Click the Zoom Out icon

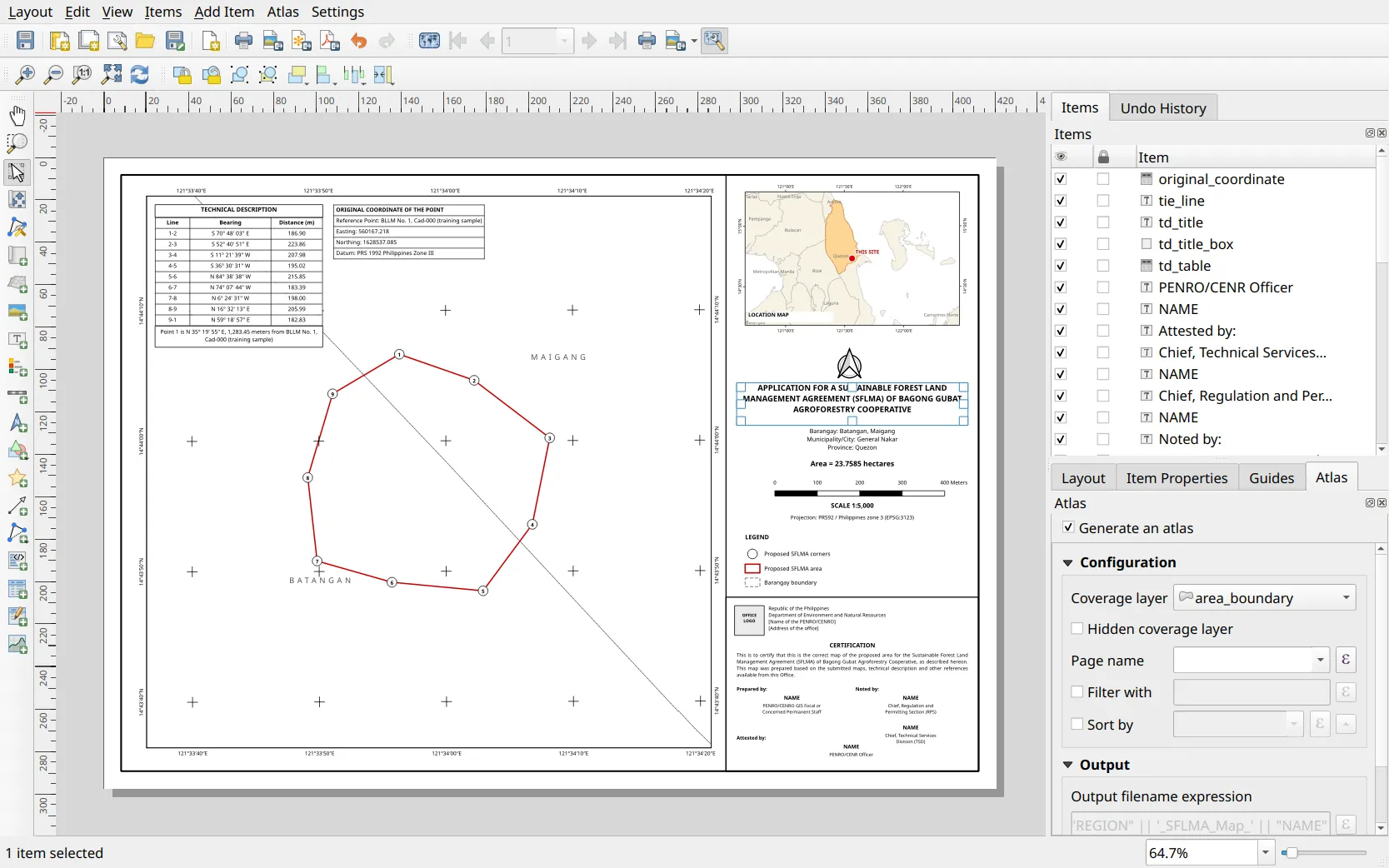coord(53,75)
